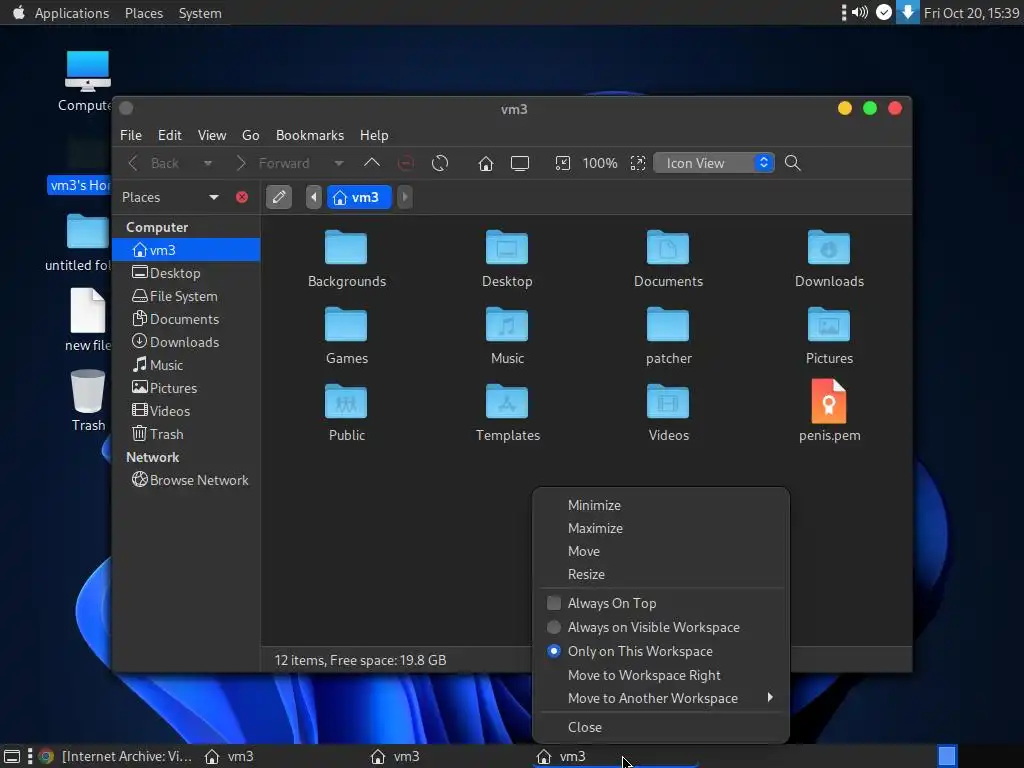Select the Templates folder icon
This screenshot has width=1024, height=768.
[507, 401]
